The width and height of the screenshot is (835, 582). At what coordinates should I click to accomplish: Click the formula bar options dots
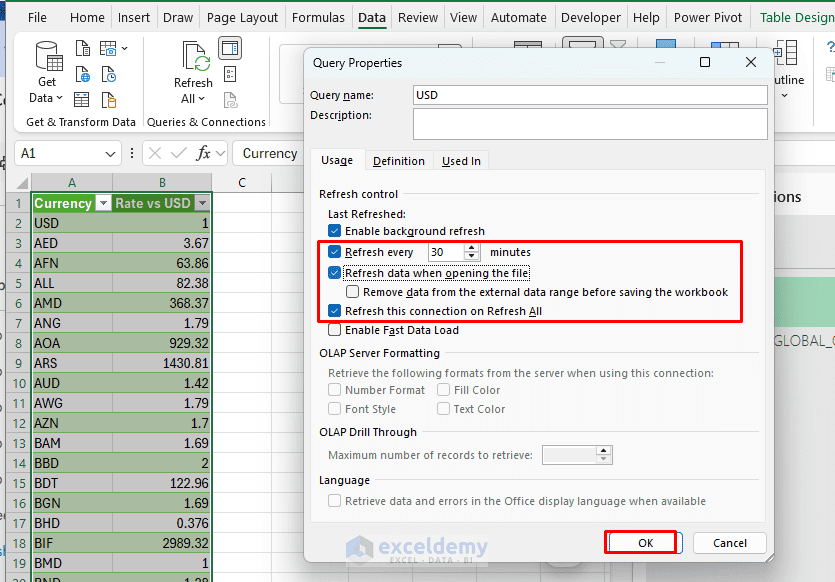(132, 154)
